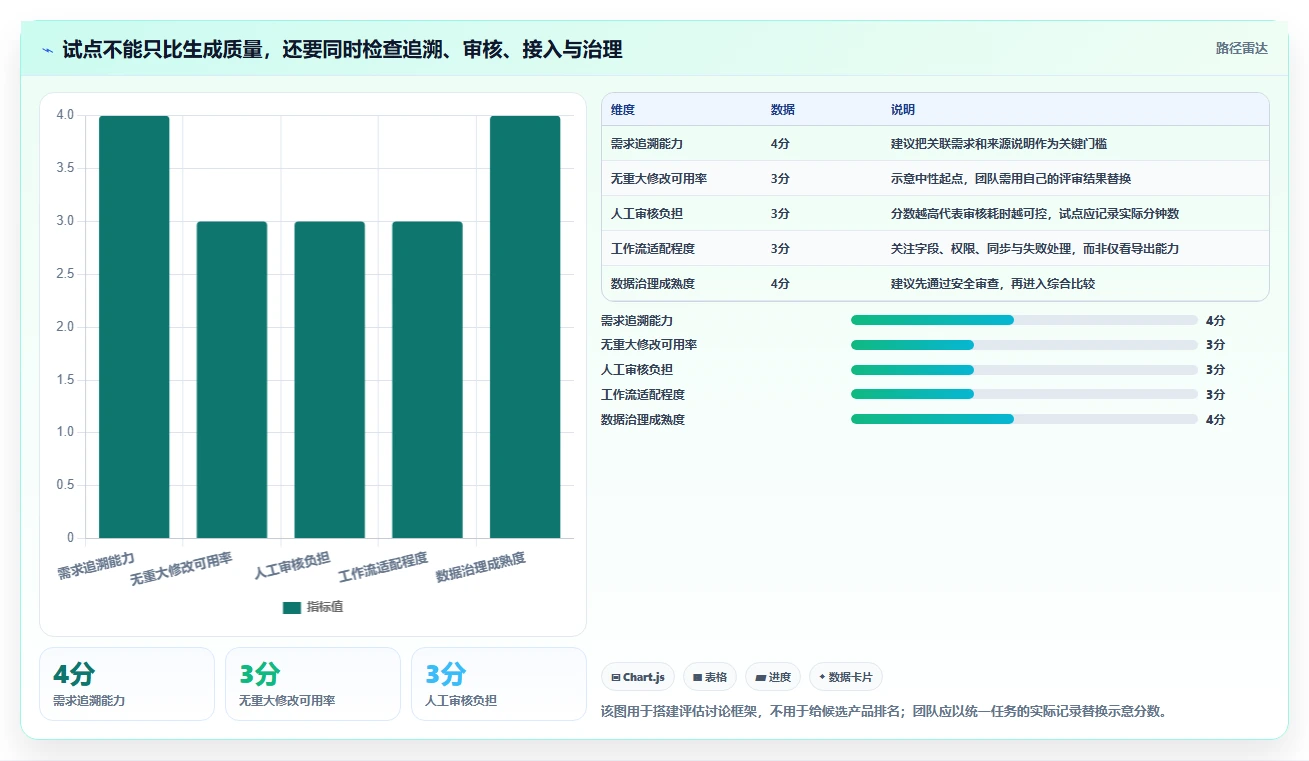Click the 3分 card for 无重大修改可用率
Viewport: 1309px width, 761px height.
313,684
